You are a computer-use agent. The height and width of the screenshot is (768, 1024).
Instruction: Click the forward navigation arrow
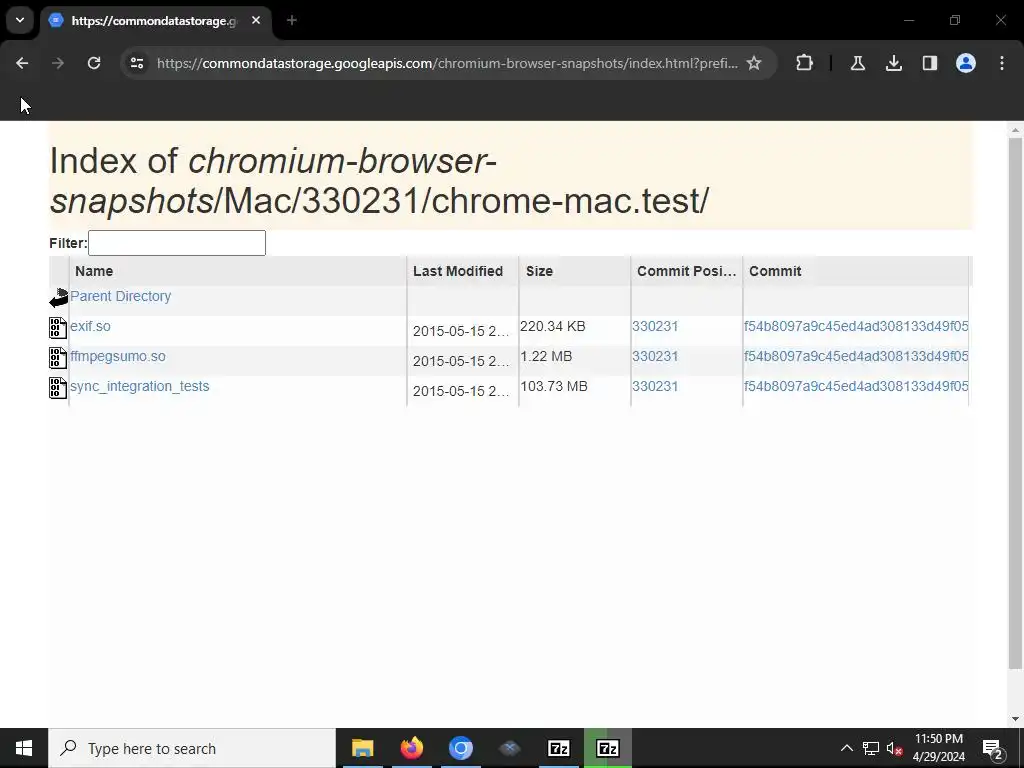pyautogui.click(x=58, y=63)
